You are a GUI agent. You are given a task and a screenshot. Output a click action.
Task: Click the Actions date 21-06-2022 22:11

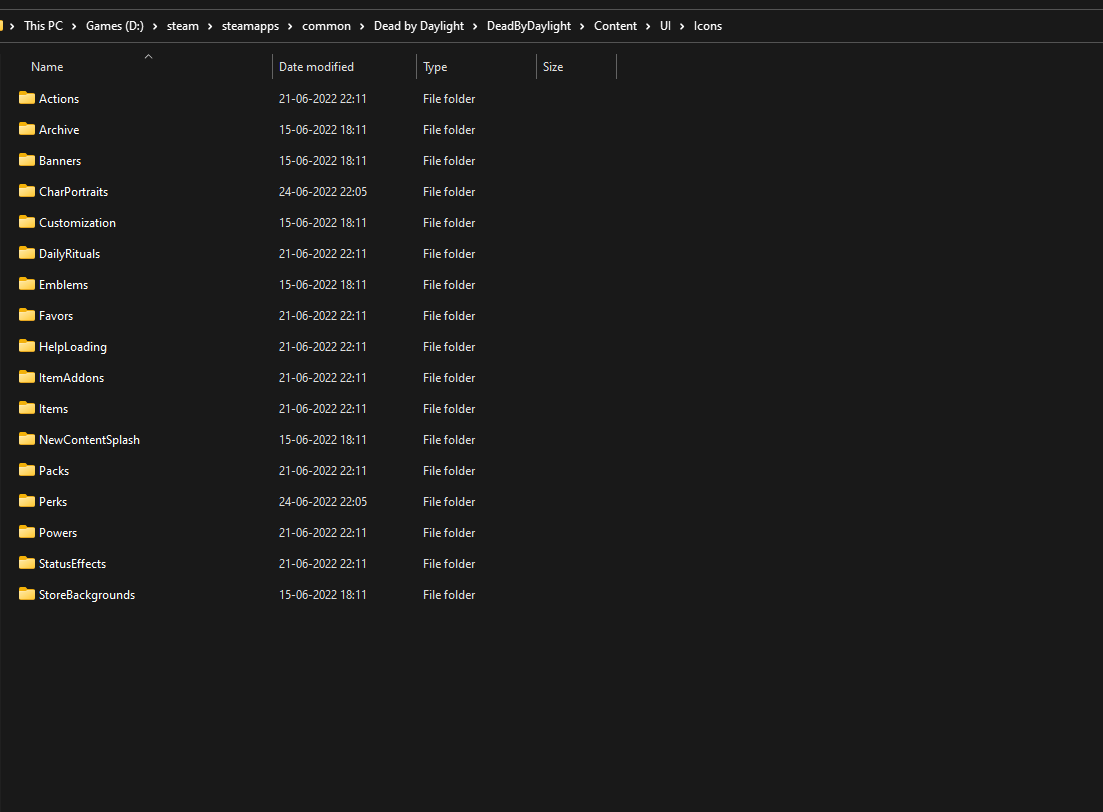(x=323, y=99)
